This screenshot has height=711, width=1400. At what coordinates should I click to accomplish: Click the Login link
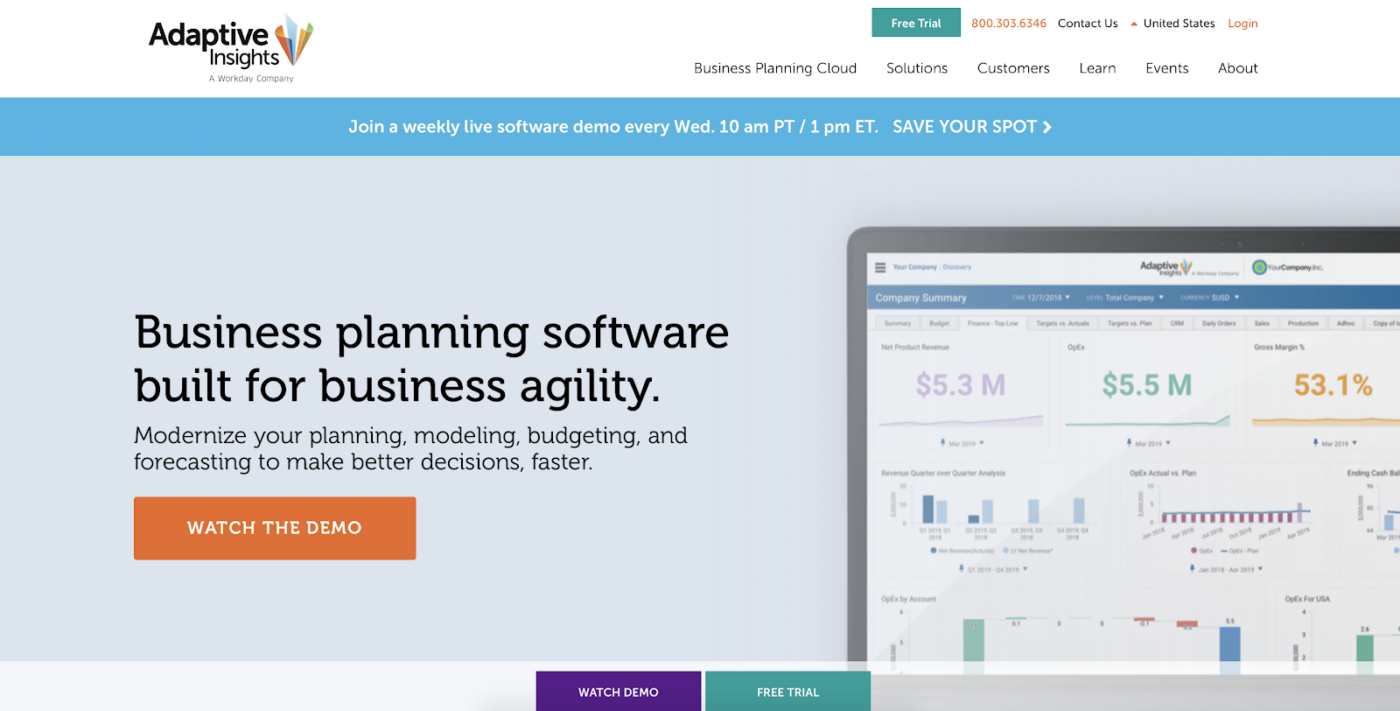tap(1242, 23)
